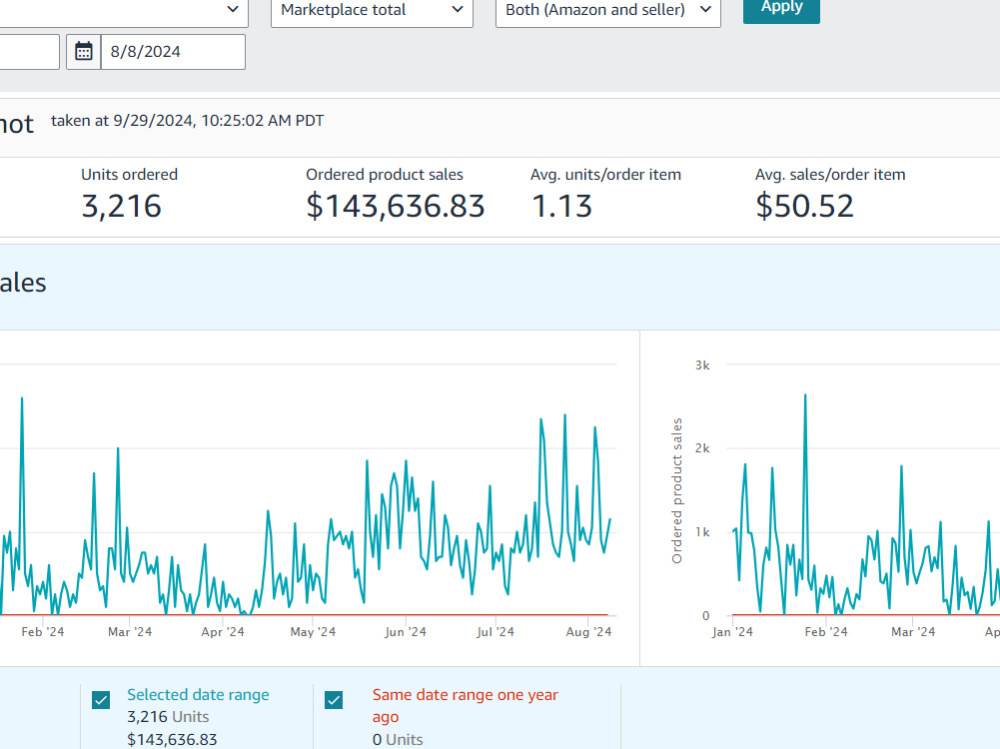Image resolution: width=1000 pixels, height=749 pixels.
Task: Click the Jun '24 axis label on left chart
Action: tap(406, 632)
